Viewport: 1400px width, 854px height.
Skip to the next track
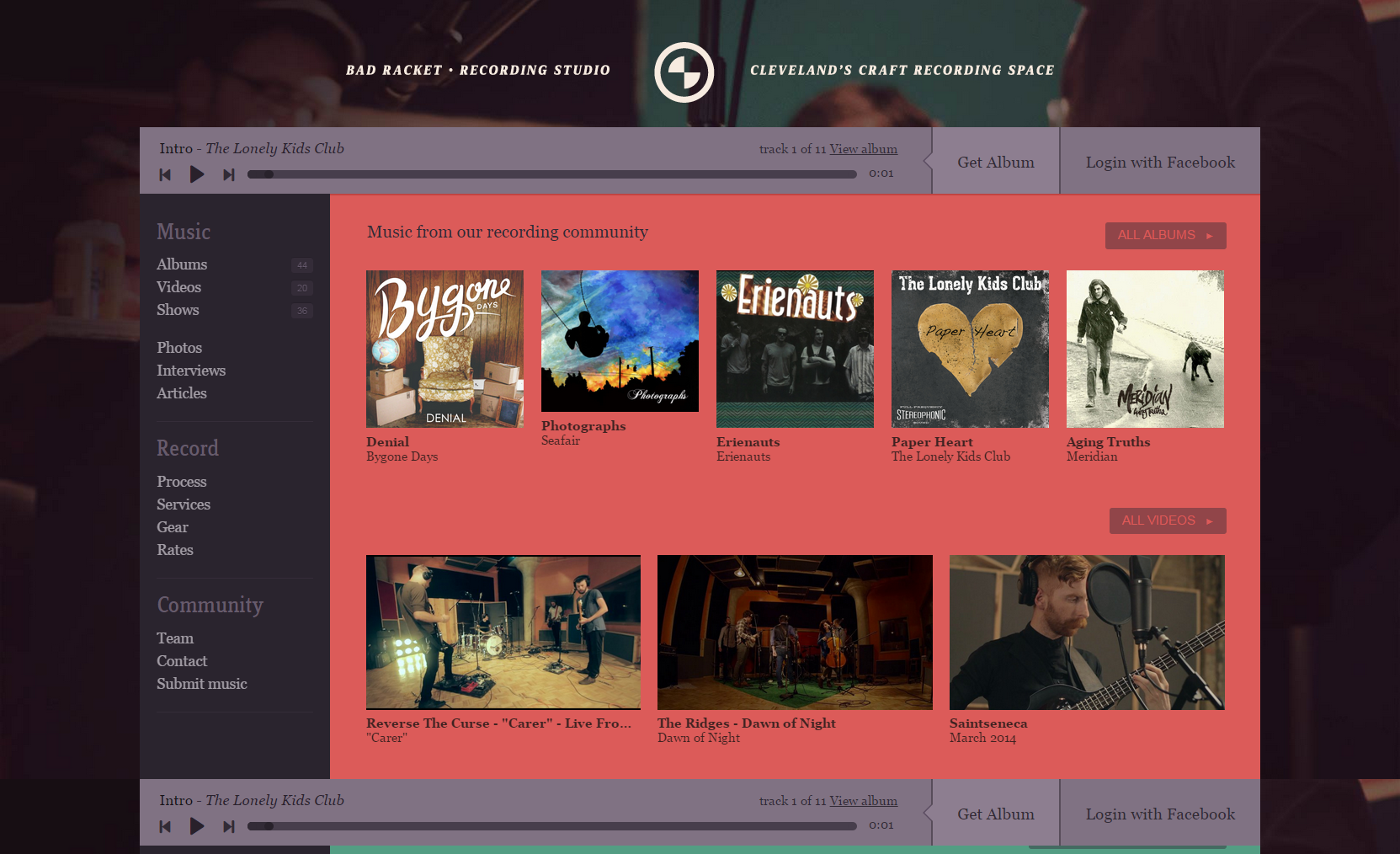[x=228, y=174]
